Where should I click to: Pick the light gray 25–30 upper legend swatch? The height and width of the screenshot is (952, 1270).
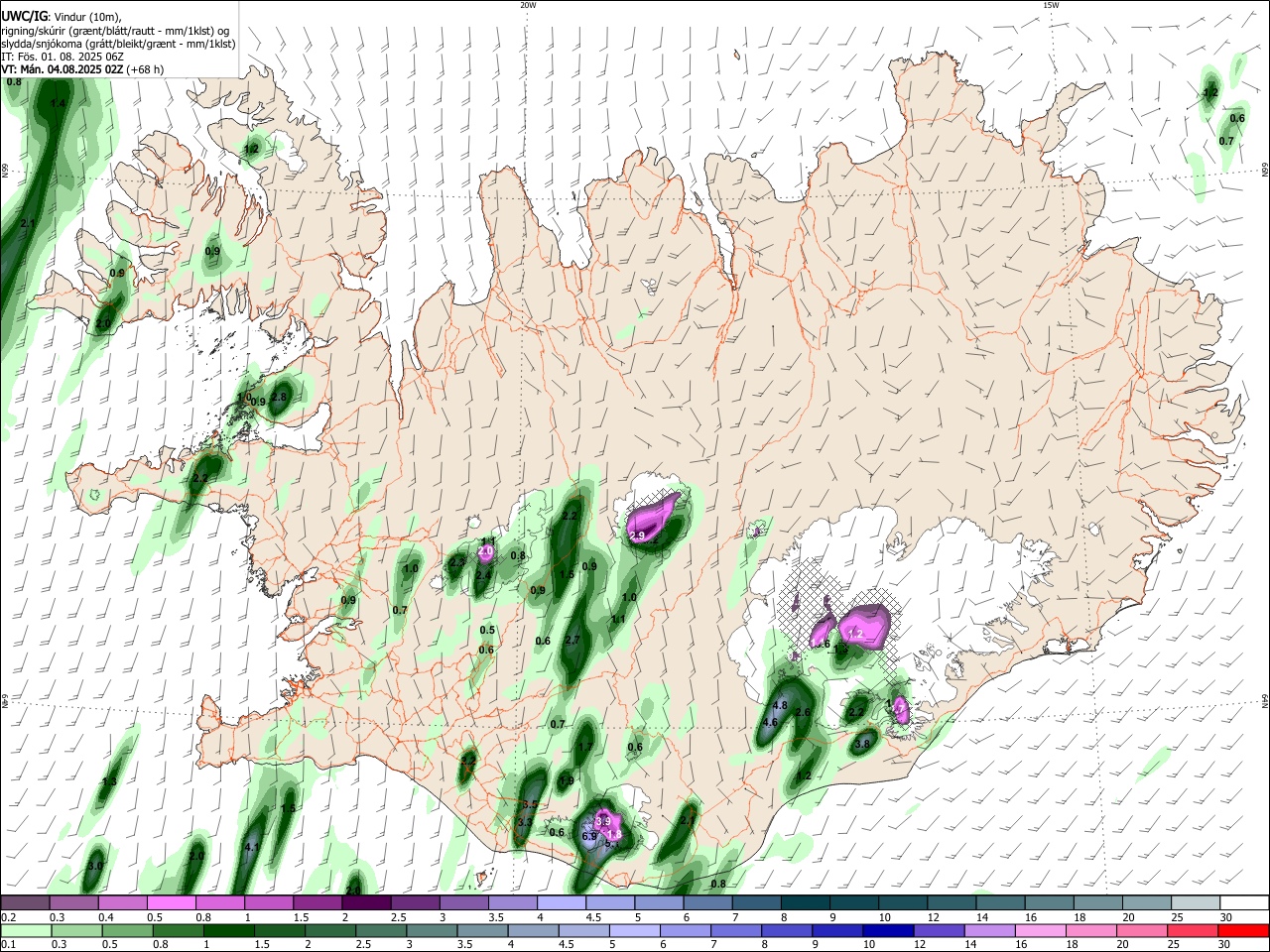click(1197, 903)
